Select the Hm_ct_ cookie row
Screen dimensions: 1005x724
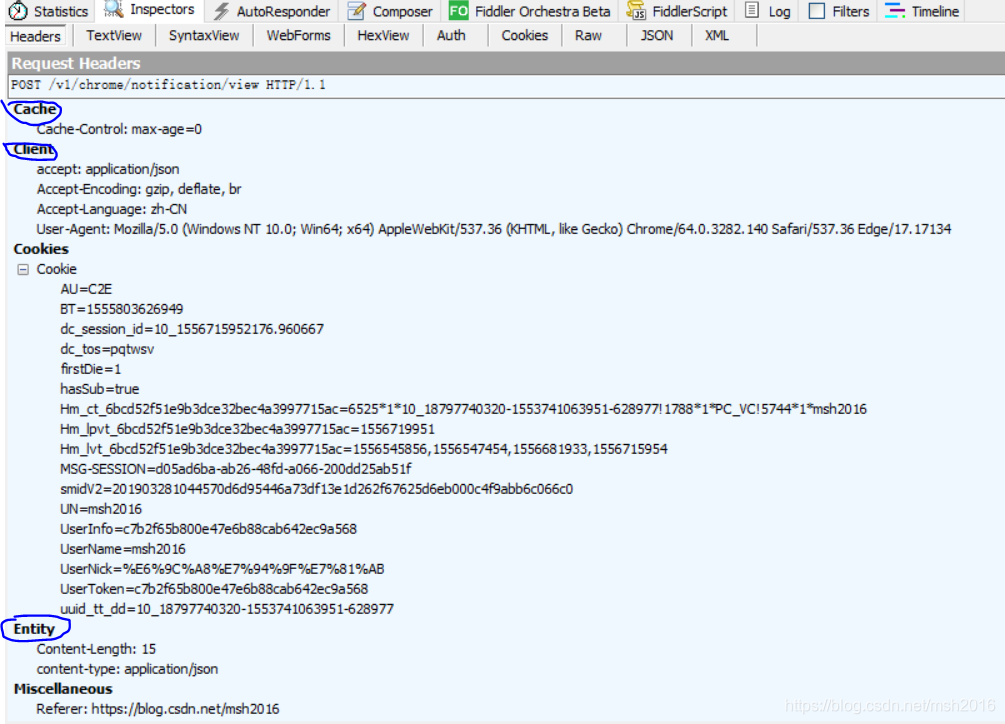coord(463,409)
